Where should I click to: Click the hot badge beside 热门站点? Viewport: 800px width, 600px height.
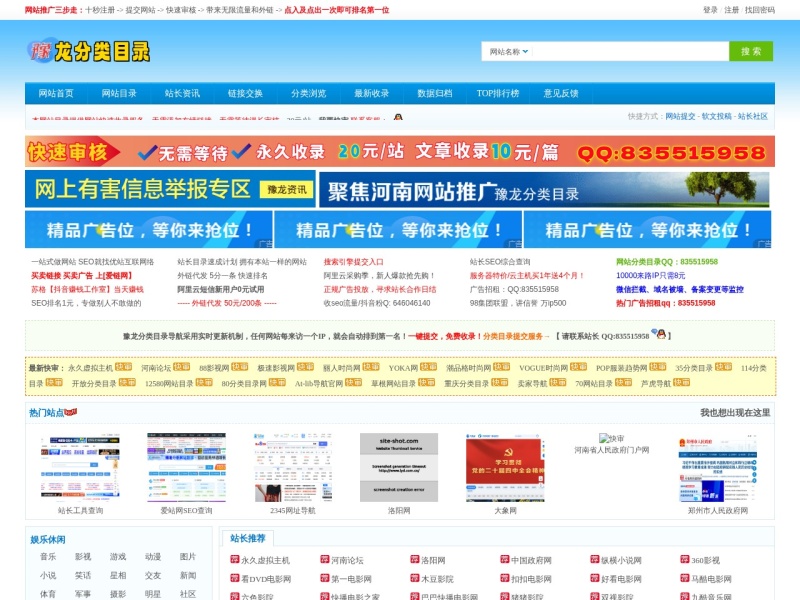point(70,411)
